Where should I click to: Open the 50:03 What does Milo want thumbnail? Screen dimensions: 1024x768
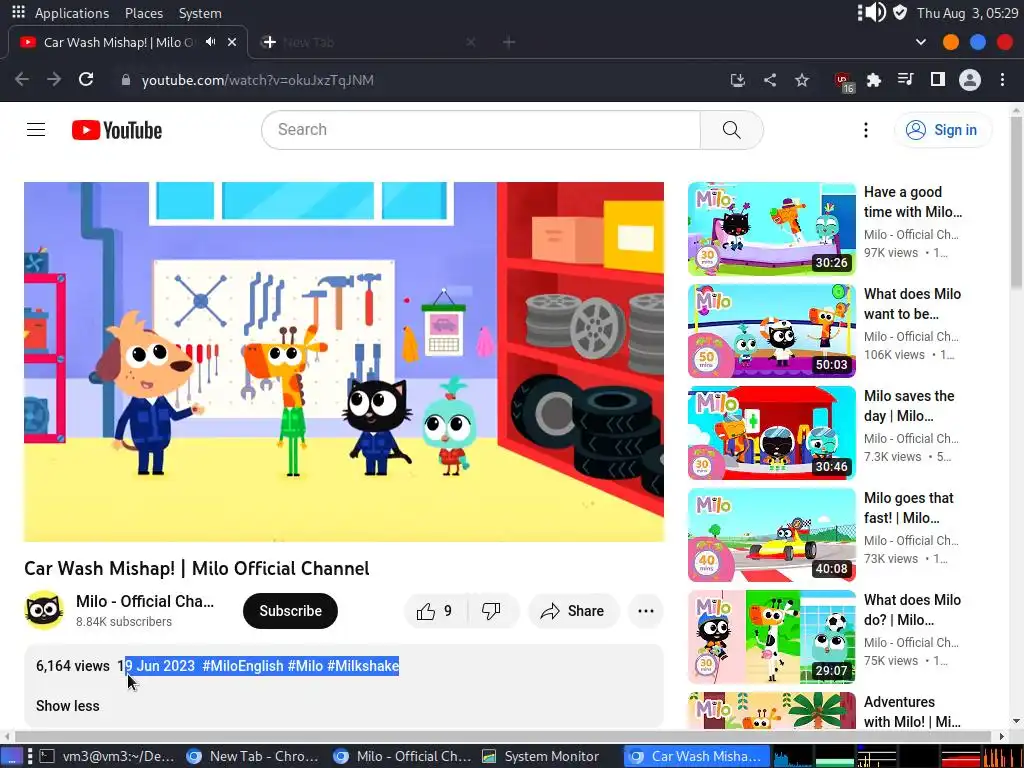[x=771, y=330]
